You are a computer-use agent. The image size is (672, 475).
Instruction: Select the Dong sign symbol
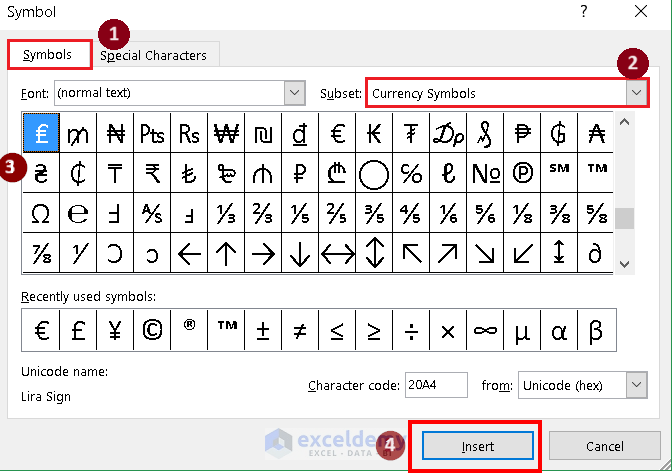coord(300,133)
